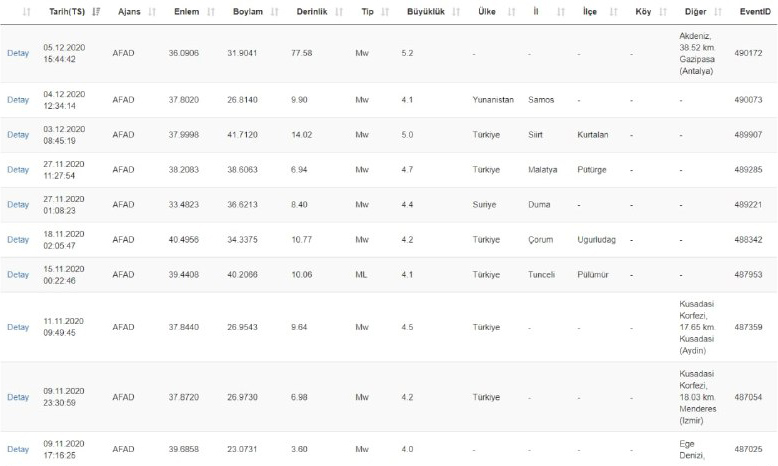Image resolution: width=778 pixels, height=466 pixels.
Task: Click the Diğer column sort icon
Action: click(717, 11)
